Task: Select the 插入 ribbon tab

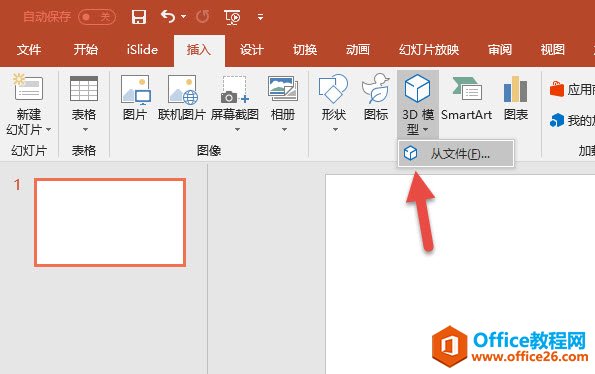Action: click(x=199, y=50)
